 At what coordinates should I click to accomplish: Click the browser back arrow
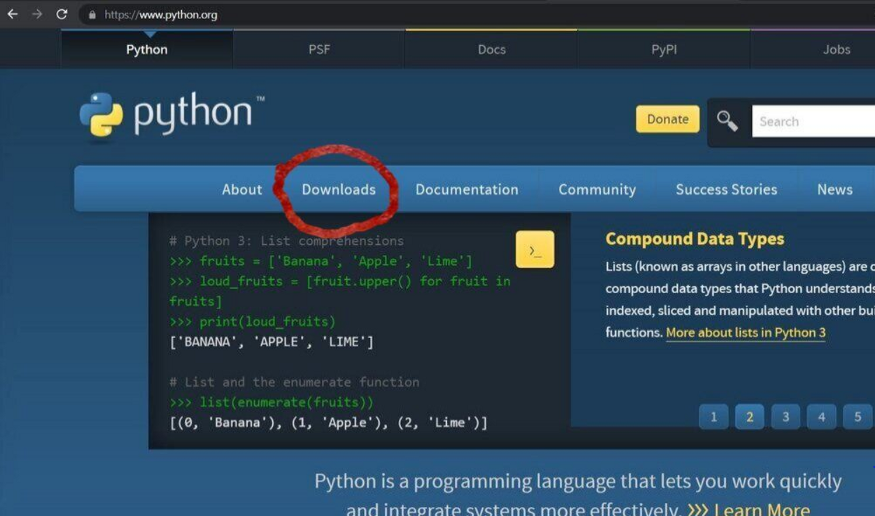click(x=12, y=14)
